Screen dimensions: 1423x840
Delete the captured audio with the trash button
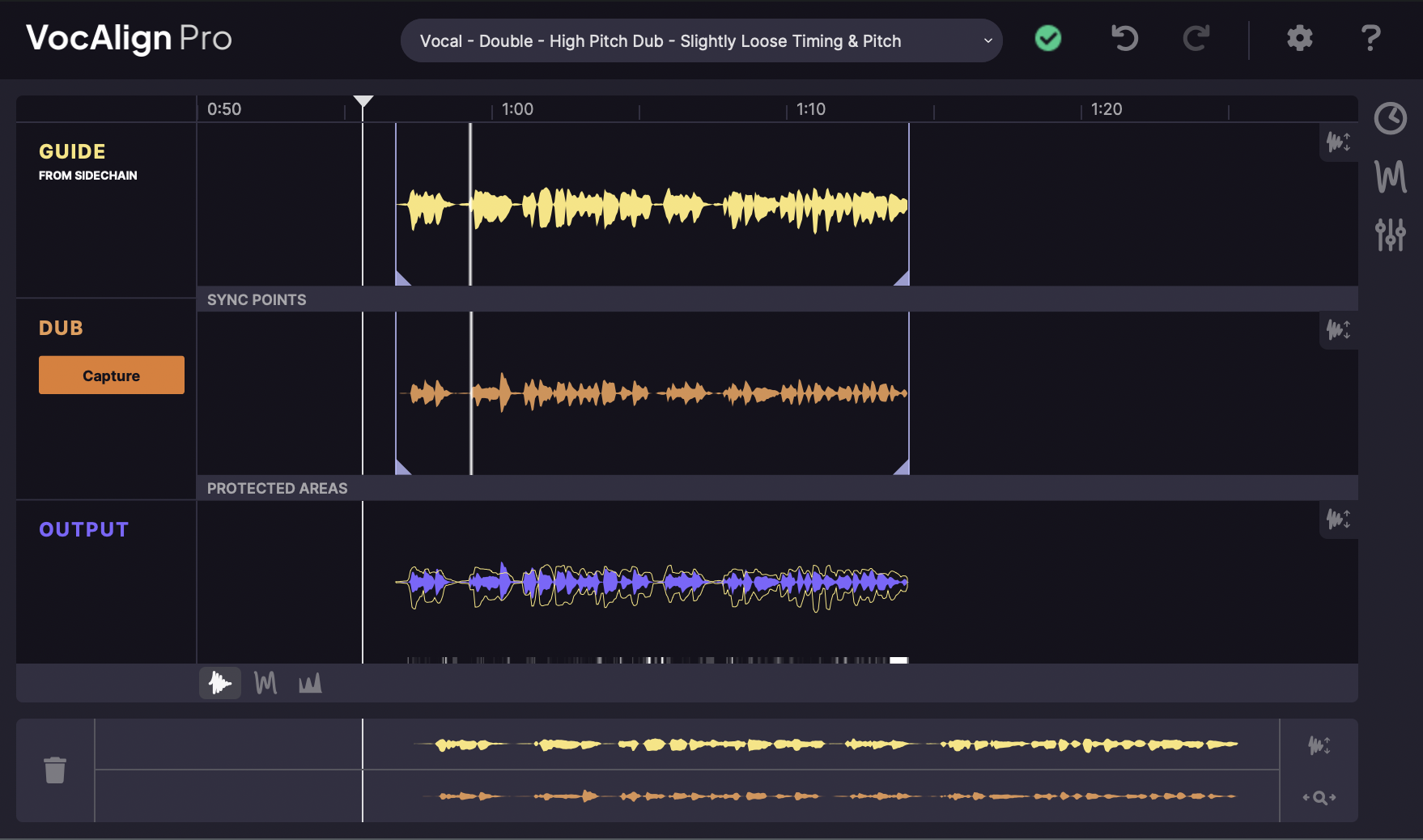[x=55, y=770]
